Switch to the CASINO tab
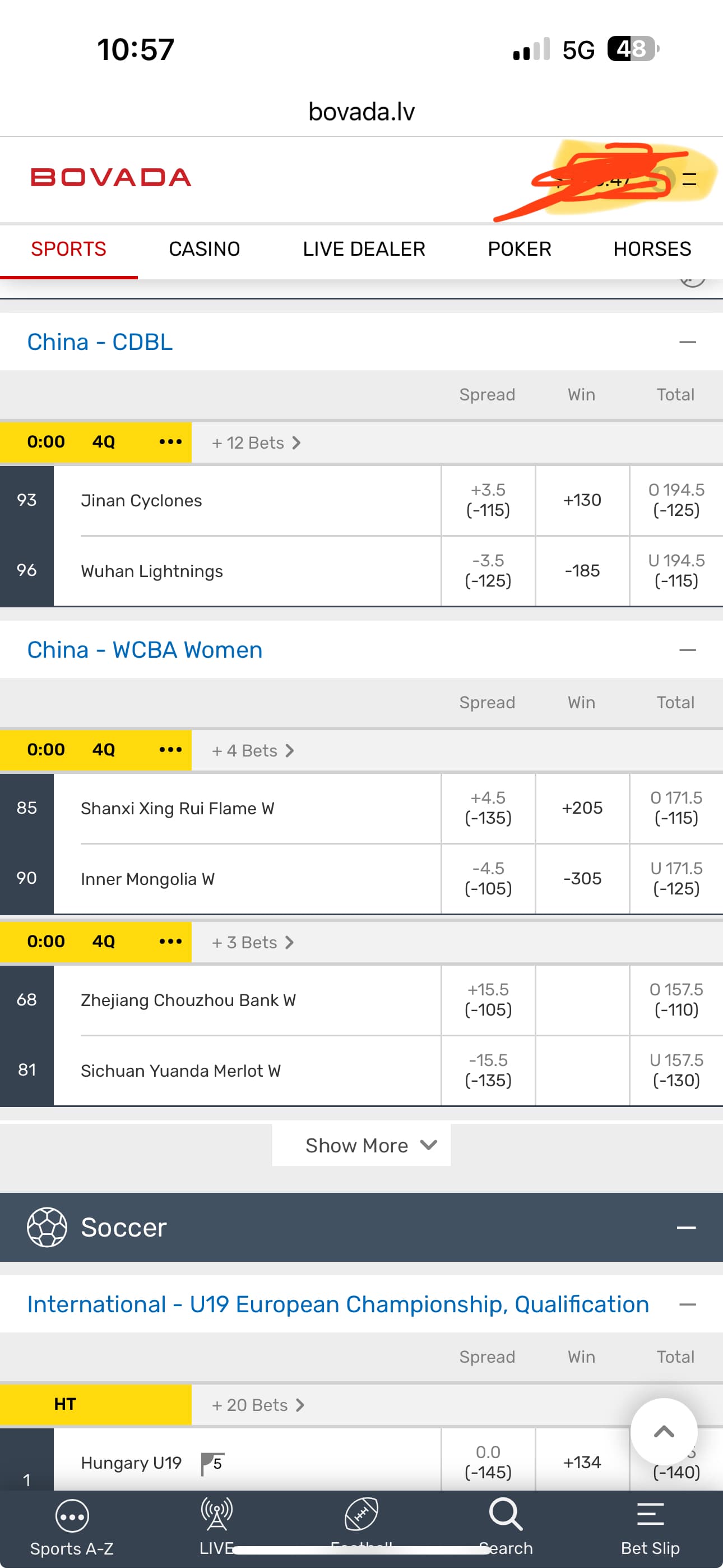Screen dimensions: 723x1568 tap(205, 249)
